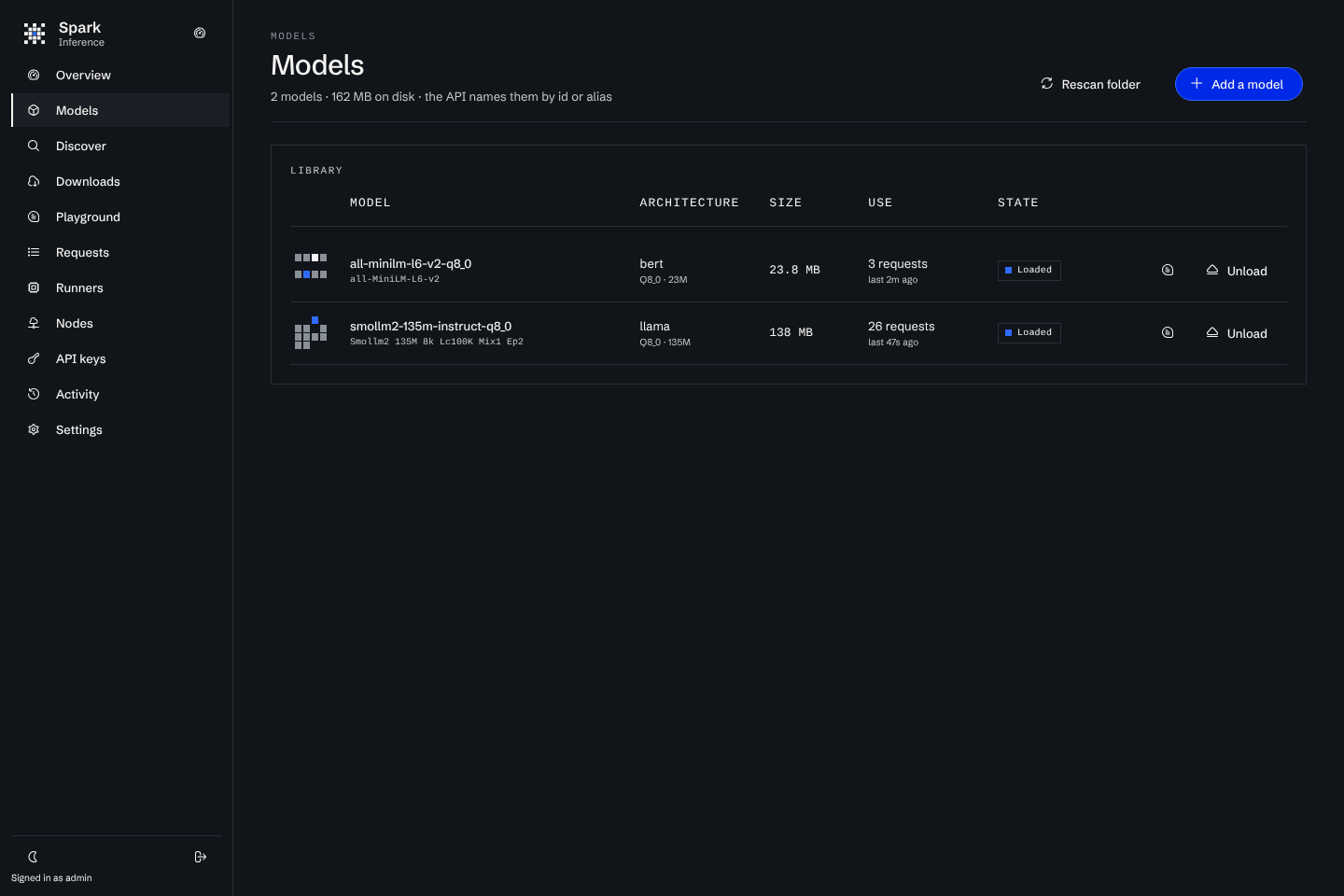Screen dimensions: 1344x896
Task: Click the model name smollm2-135m-instruct-q8_0
Action: click(x=430, y=326)
